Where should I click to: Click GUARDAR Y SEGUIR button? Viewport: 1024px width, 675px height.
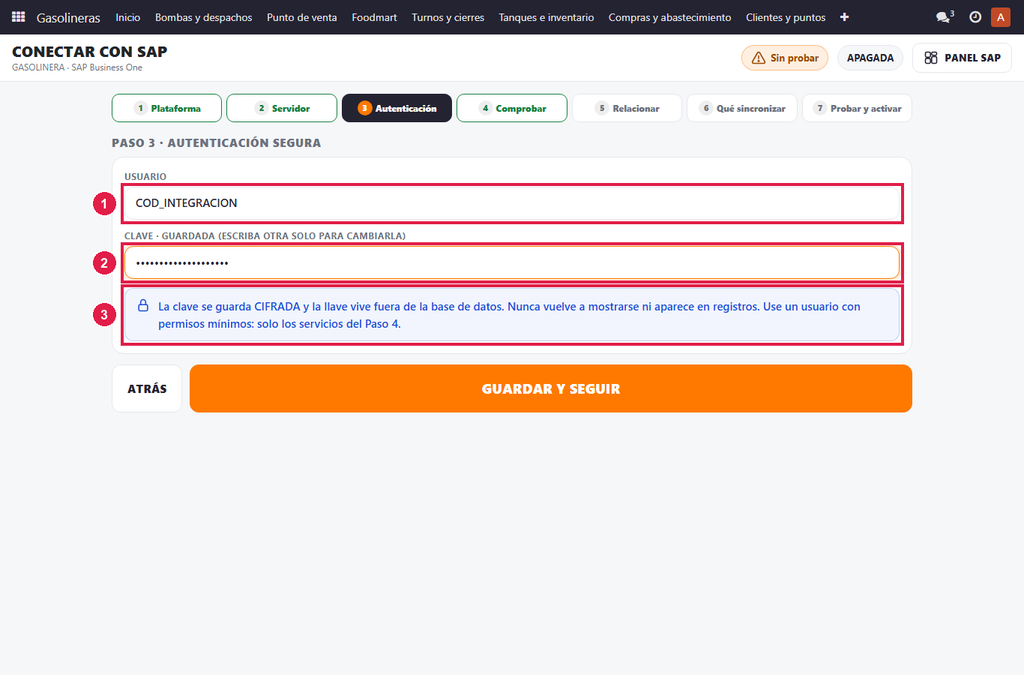(551, 388)
